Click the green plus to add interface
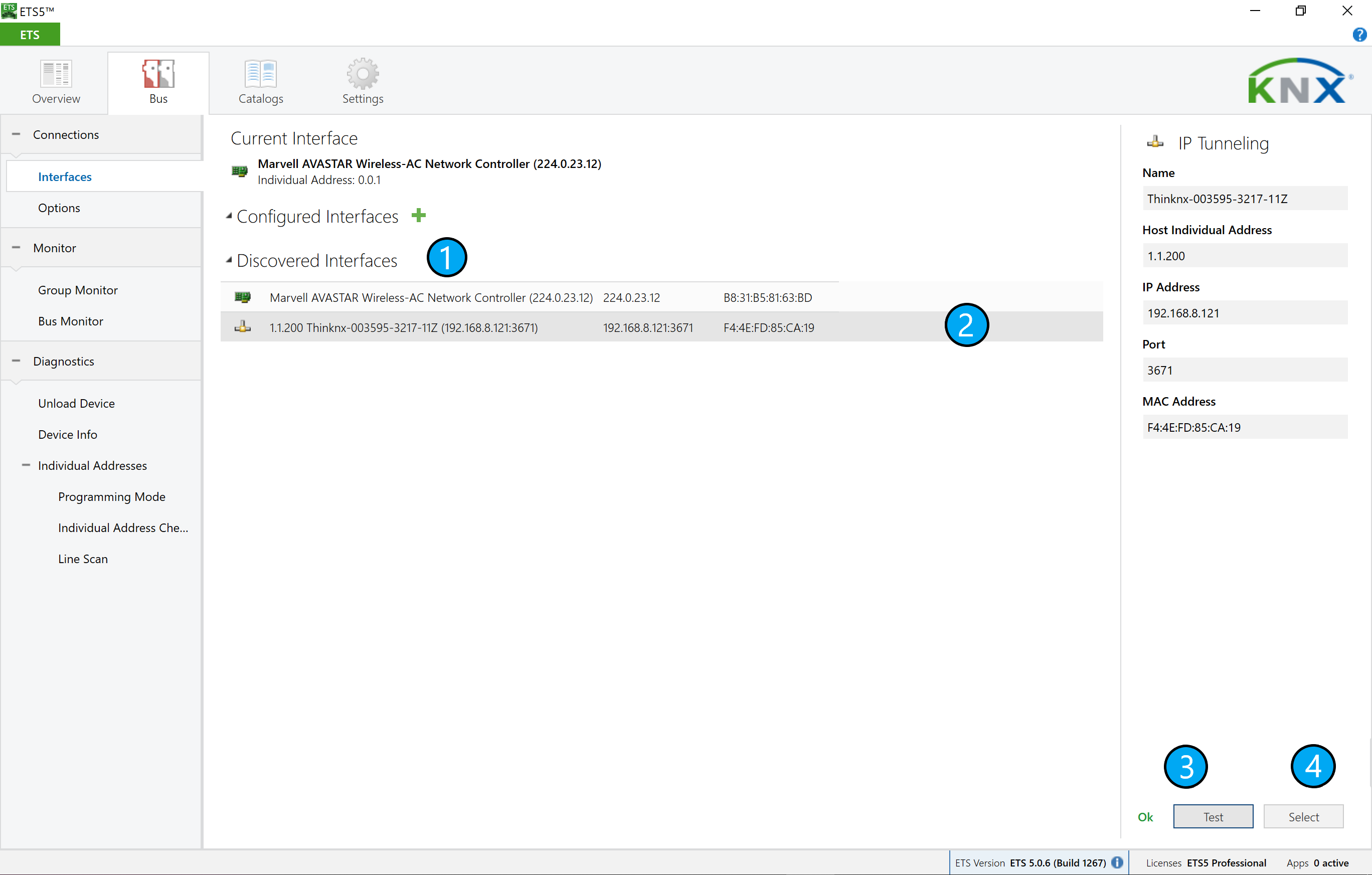This screenshot has height=875, width=1372. point(419,215)
